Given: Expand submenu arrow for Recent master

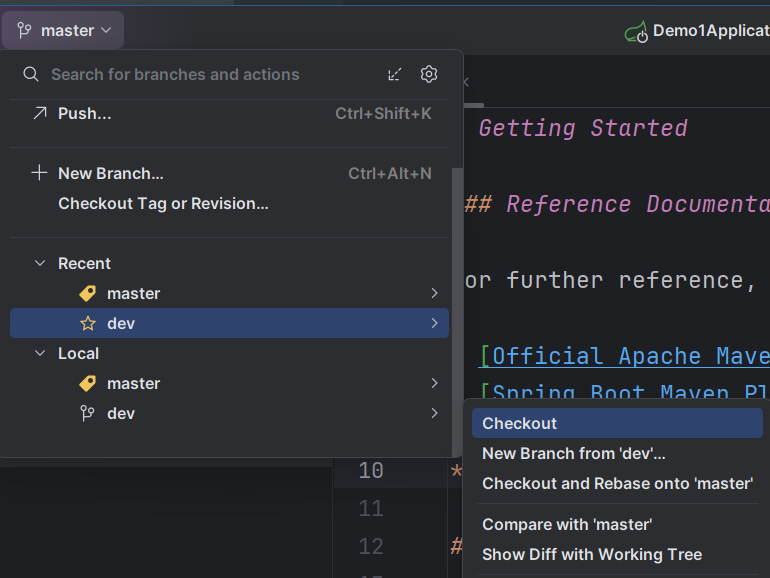Looking at the screenshot, I should 434,293.
